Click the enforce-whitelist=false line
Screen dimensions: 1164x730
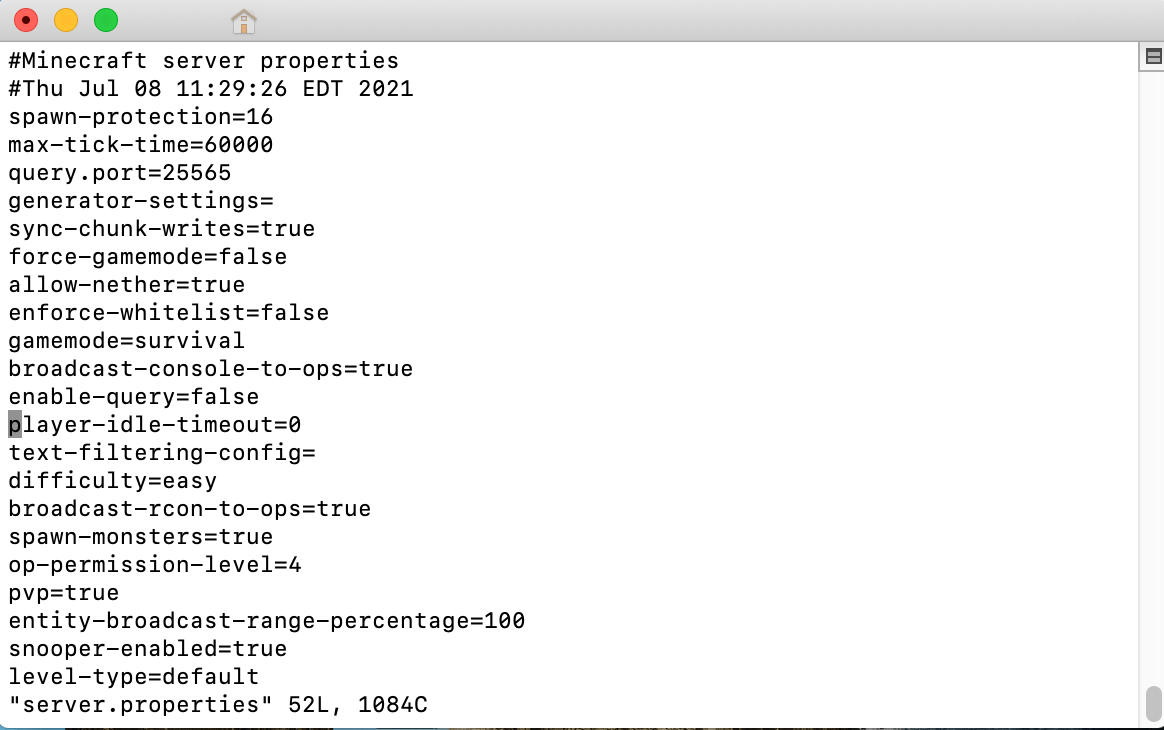pos(168,313)
